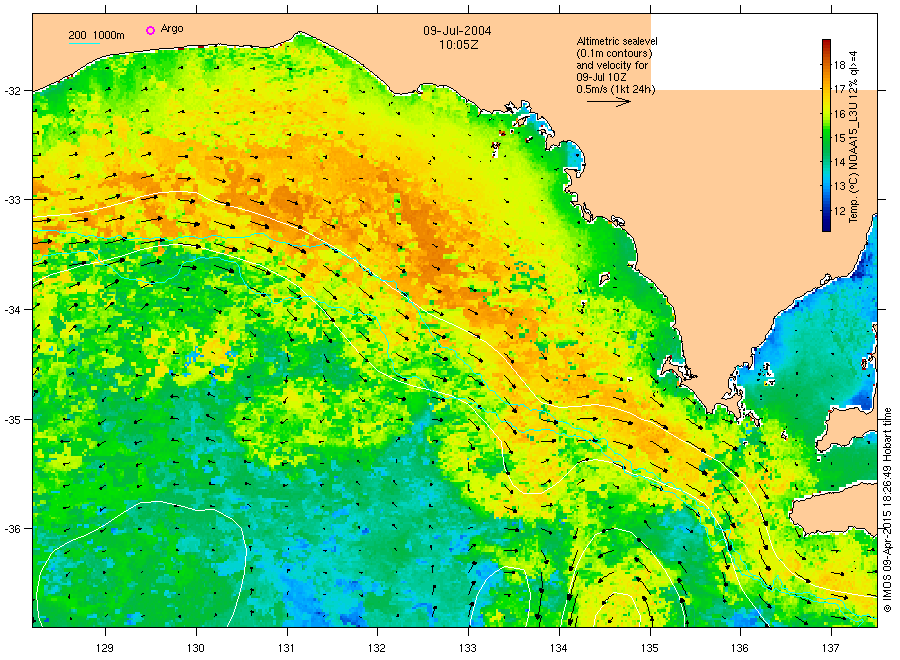Click the longitude axis label '137'
The image size is (900, 660).
[831, 649]
